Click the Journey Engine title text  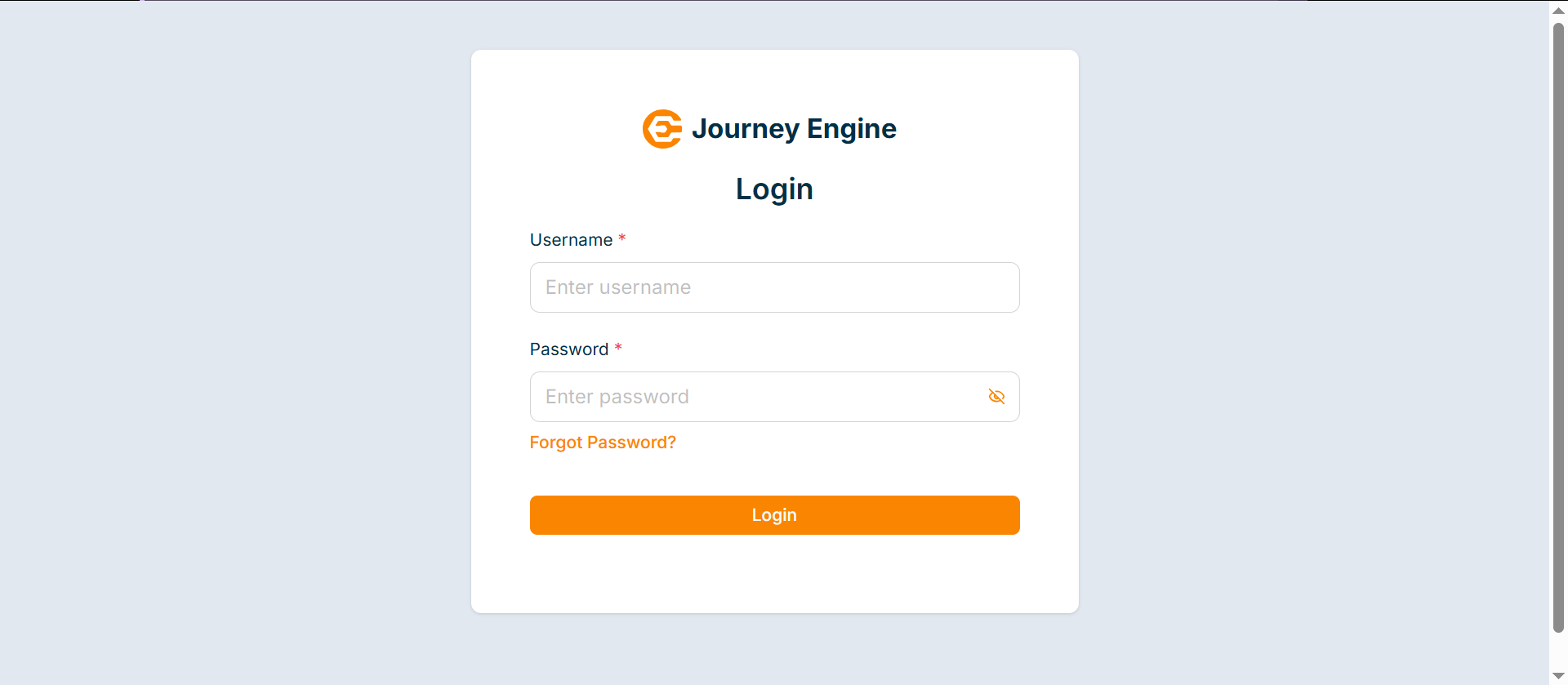(794, 129)
